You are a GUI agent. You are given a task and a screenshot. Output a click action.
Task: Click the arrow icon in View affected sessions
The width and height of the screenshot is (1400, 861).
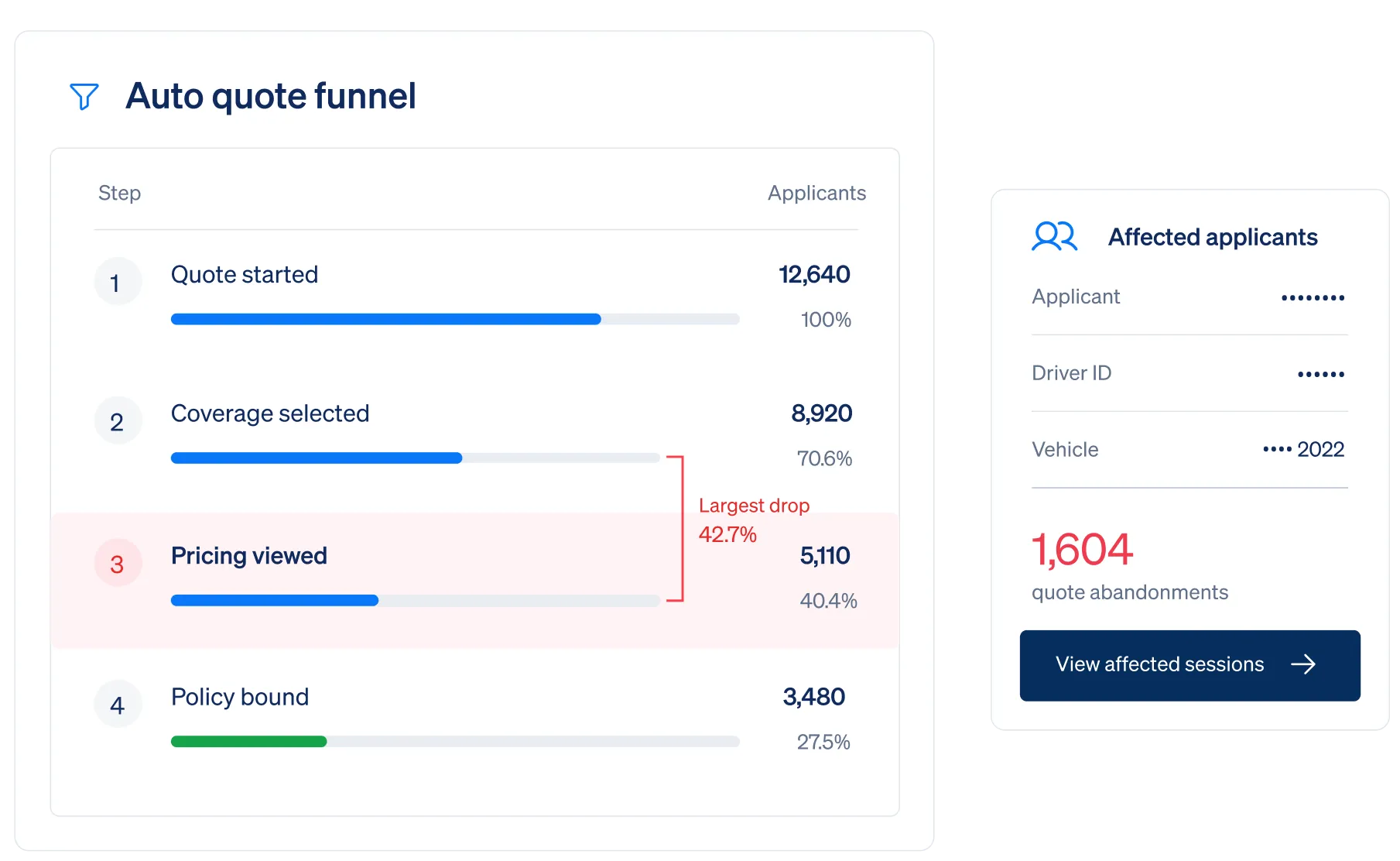[x=1303, y=664]
